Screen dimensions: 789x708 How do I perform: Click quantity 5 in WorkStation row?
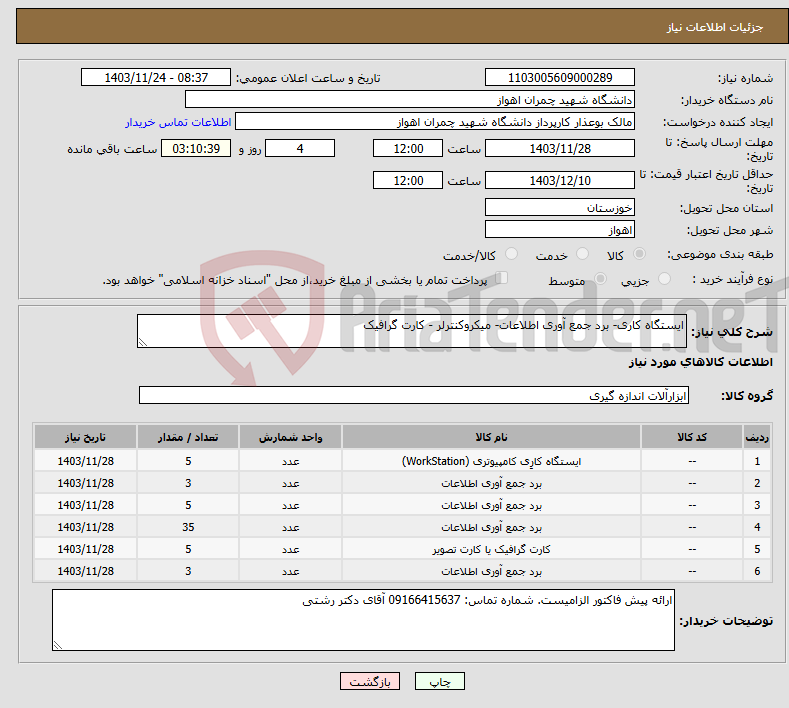[x=188, y=461]
